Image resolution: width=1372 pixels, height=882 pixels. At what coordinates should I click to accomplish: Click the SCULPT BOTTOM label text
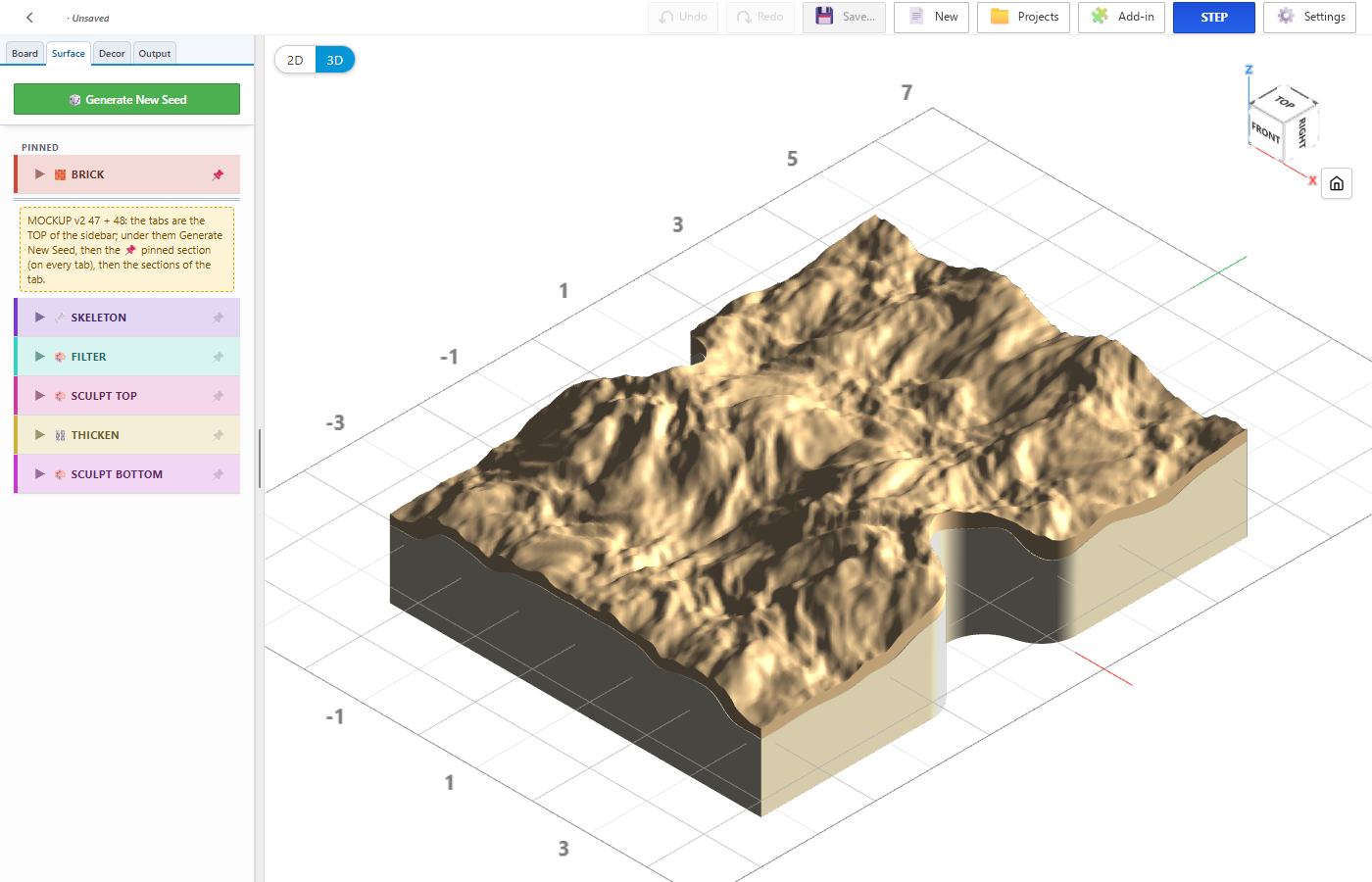pos(117,474)
